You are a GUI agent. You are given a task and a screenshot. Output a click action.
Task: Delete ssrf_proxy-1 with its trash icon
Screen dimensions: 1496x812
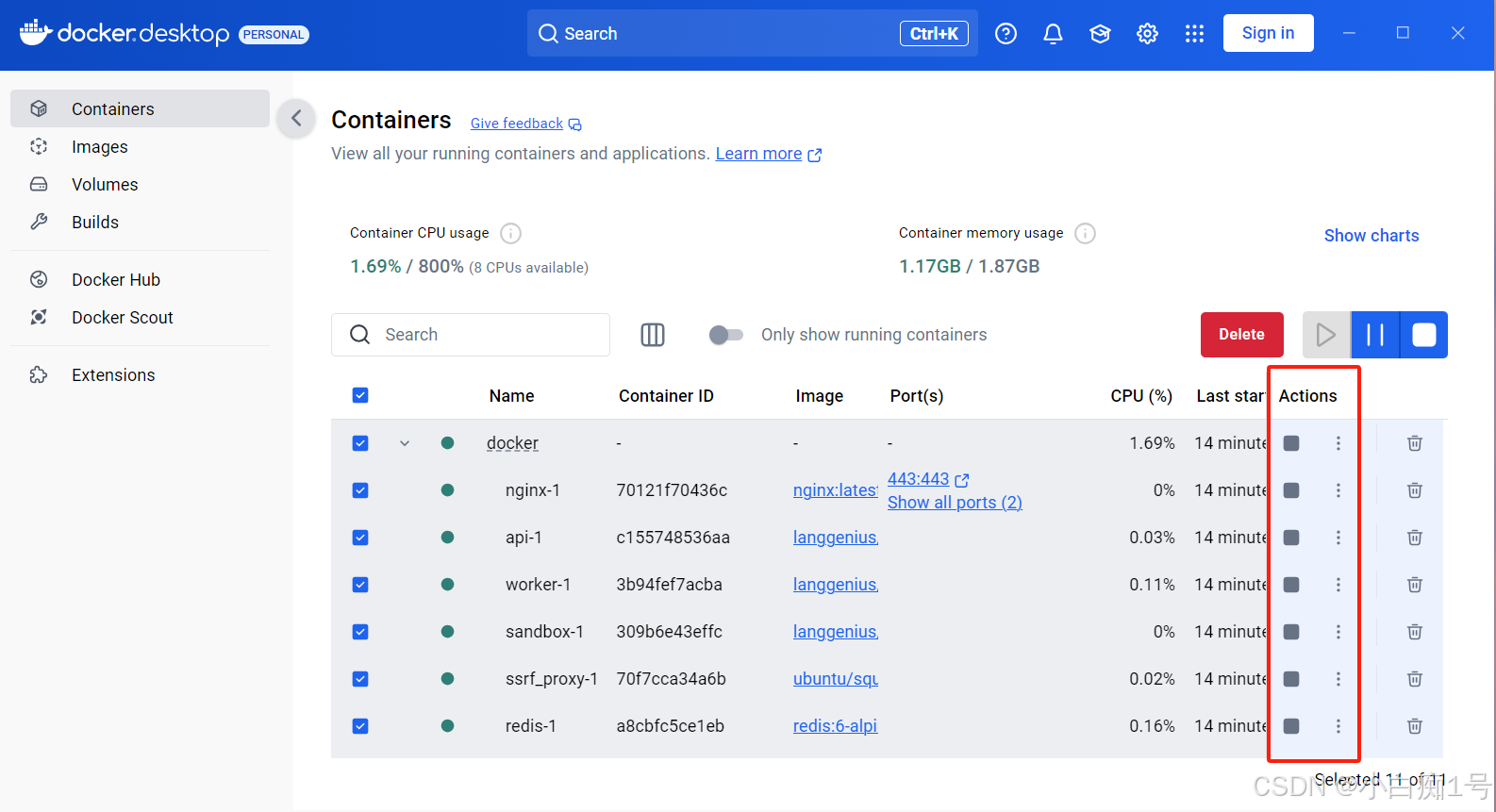click(x=1415, y=679)
